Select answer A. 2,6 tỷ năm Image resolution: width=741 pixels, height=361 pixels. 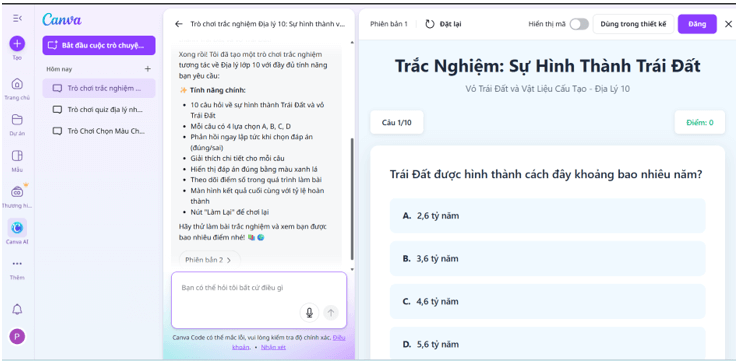coord(547,215)
